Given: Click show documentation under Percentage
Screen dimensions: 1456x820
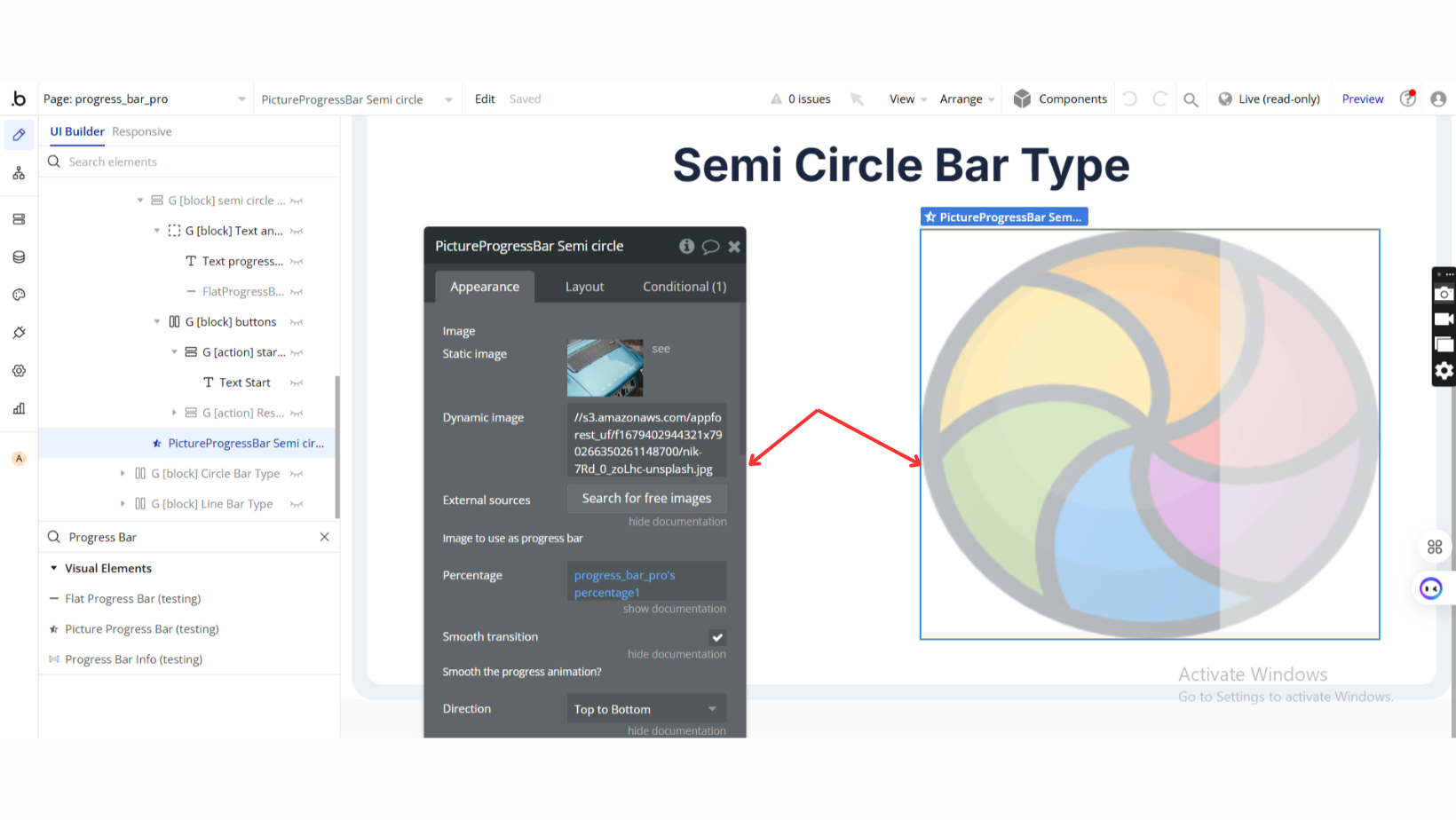Looking at the screenshot, I should [674, 609].
